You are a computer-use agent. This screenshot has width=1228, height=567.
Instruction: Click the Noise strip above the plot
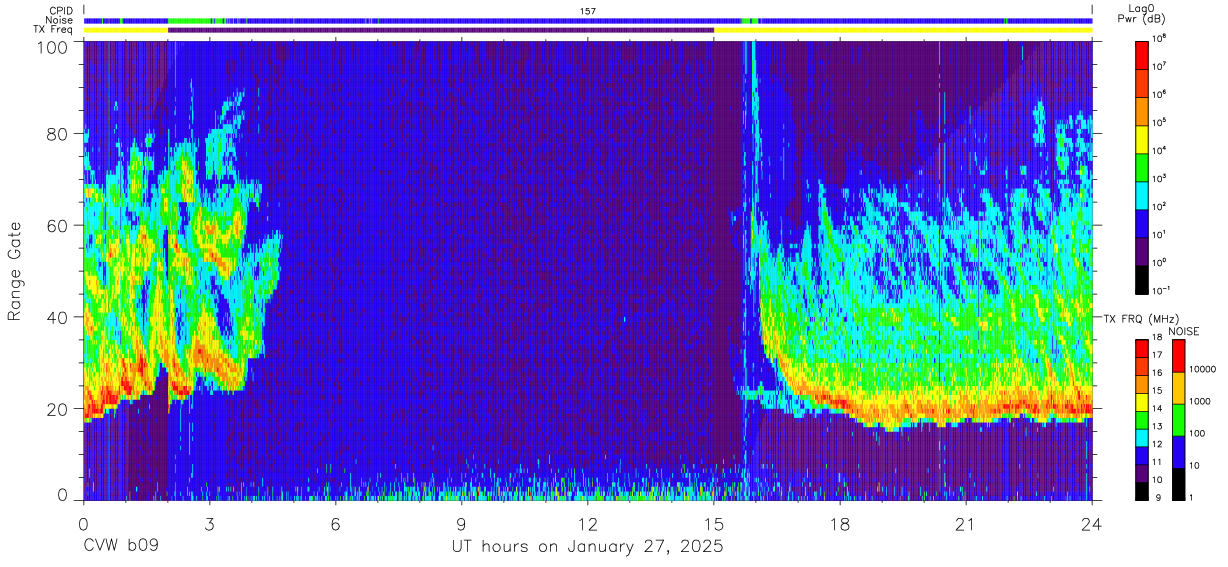coord(588,20)
